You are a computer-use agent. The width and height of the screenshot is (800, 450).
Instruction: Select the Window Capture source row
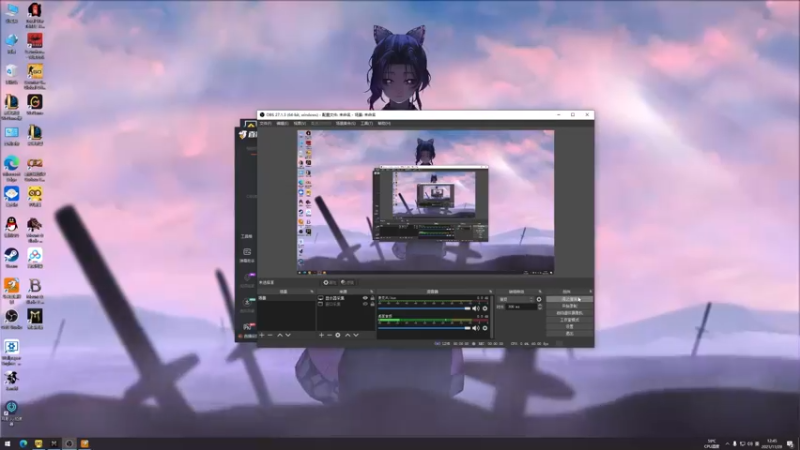[346, 304]
